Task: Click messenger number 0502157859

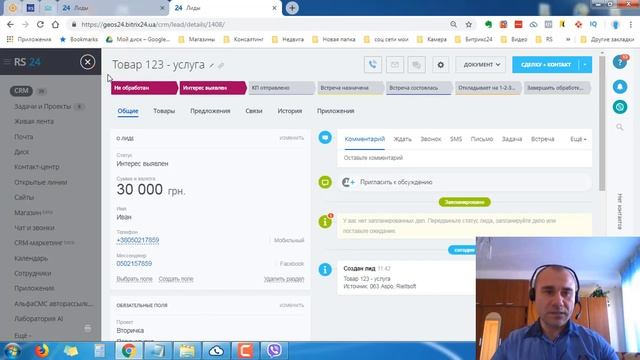Action: (x=134, y=264)
